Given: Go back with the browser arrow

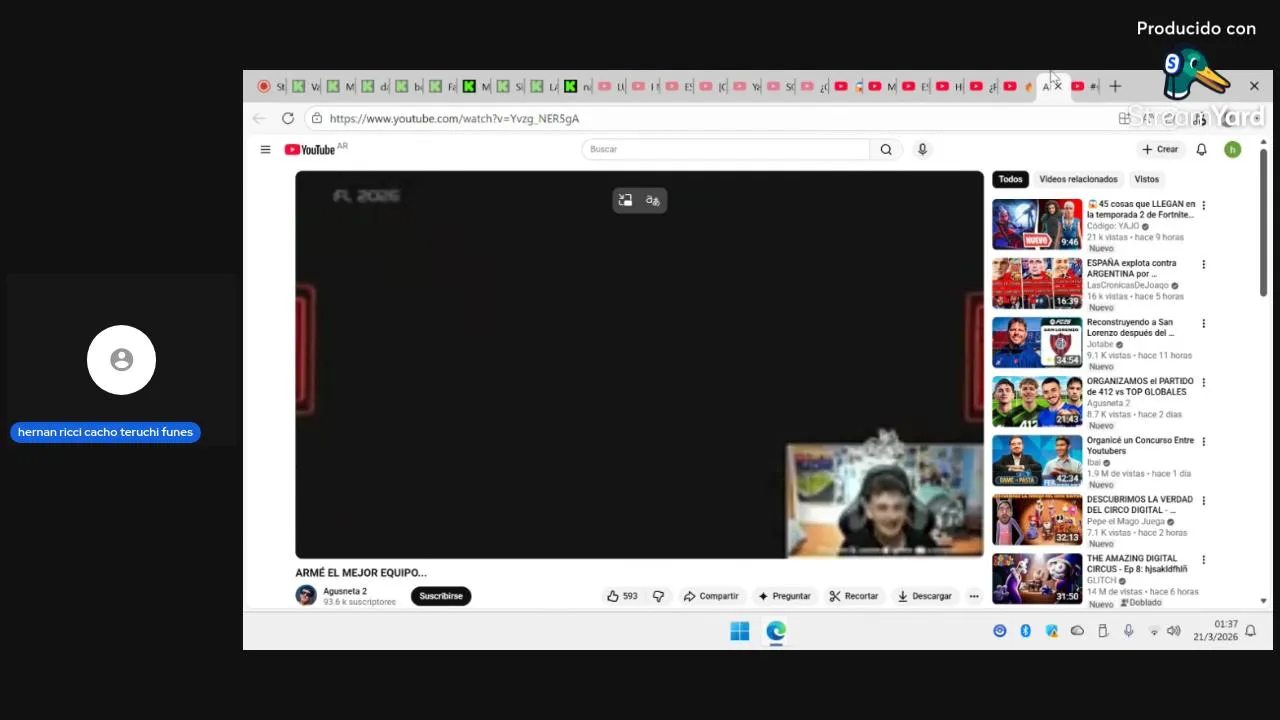Looking at the screenshot, I should pyautogui.click(x=260, y=118).
